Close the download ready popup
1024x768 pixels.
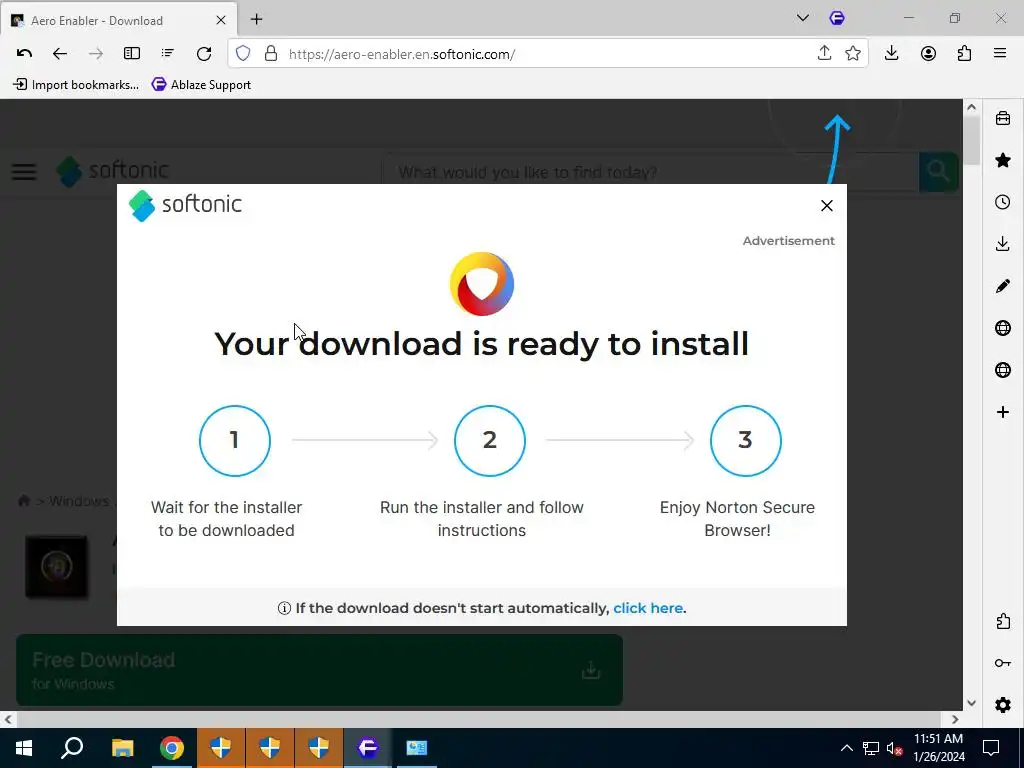[827, 206]
